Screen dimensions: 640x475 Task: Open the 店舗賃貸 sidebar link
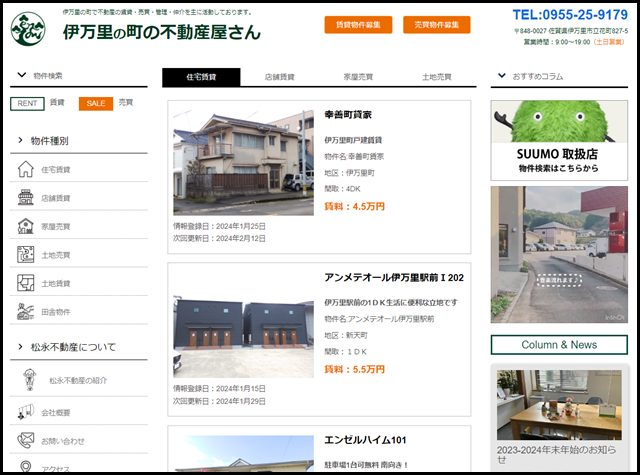click(x=56, y=198)
